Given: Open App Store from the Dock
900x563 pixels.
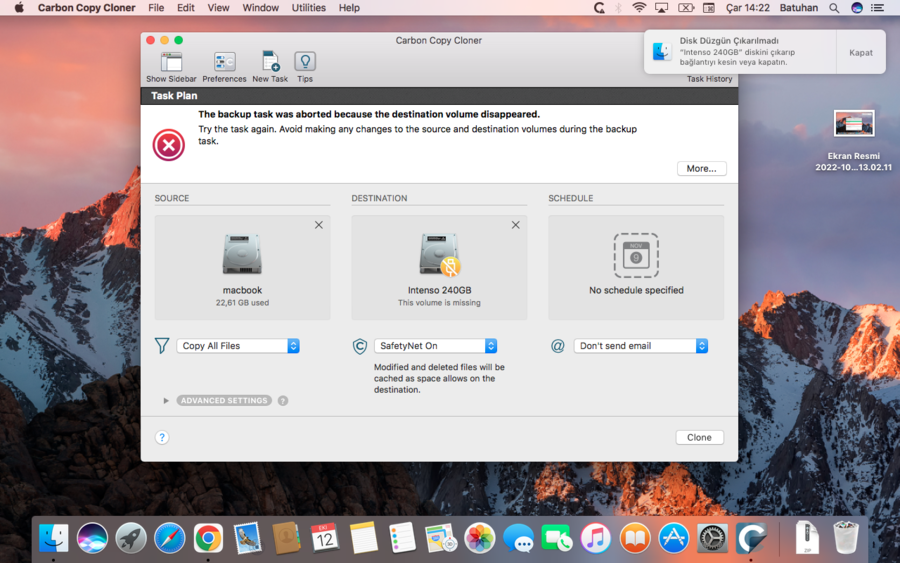Looking at the screenshot, I should [x=673, y=538].
